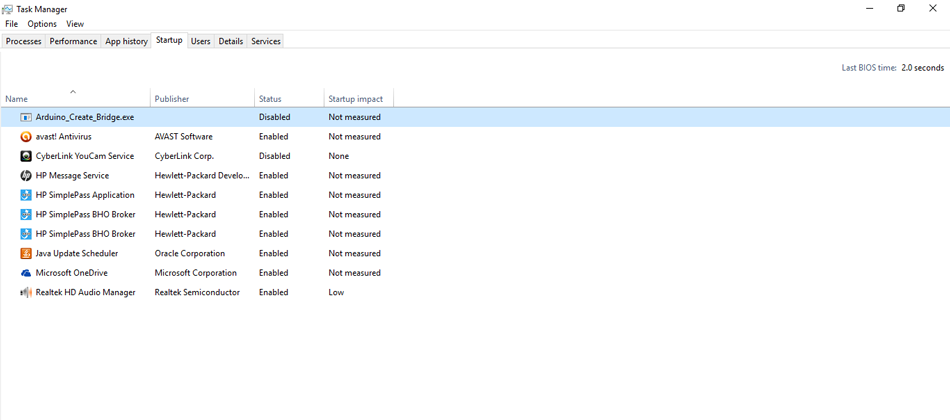The image size is (950, 420).
Task: Sort by the Startup impact column header
Action: 359,98
